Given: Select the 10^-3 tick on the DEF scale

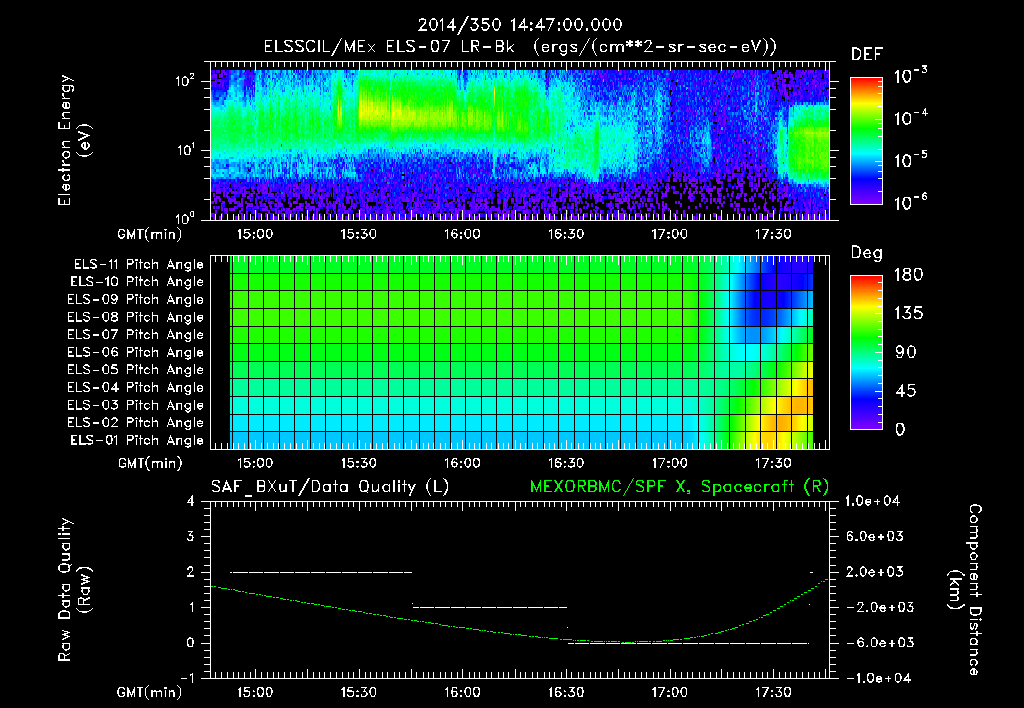Looking at the screenshot, I should (x=910, y=76).
